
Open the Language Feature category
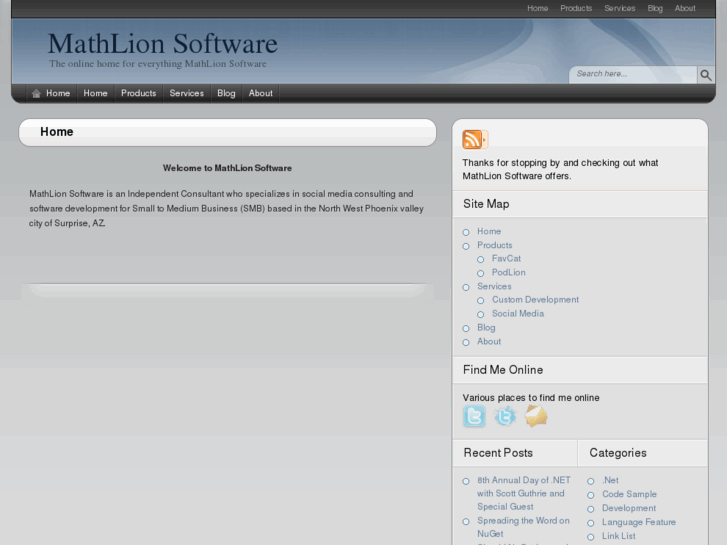[x=639, y=522]
